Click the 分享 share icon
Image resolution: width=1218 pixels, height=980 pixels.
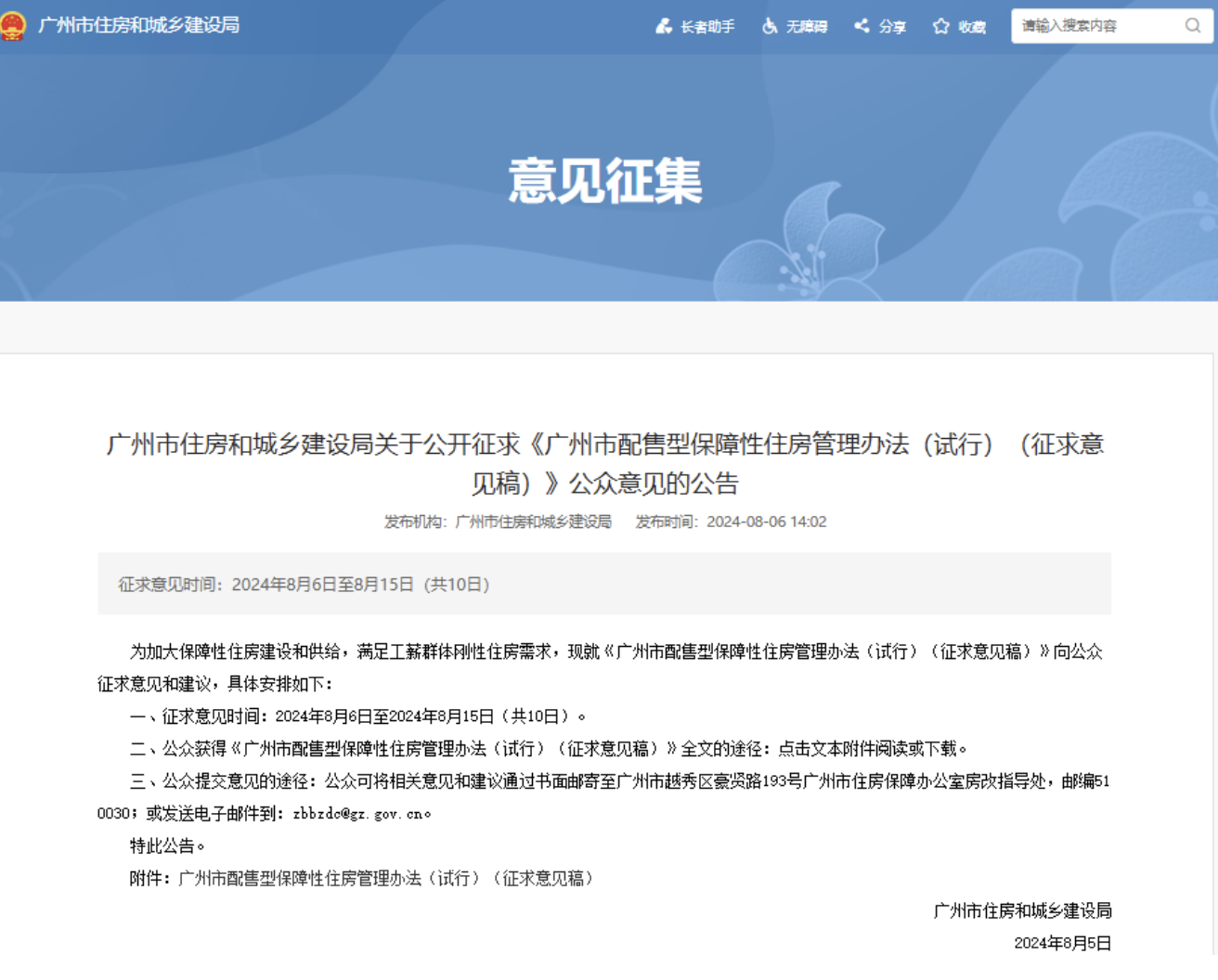tap(862, 26)
